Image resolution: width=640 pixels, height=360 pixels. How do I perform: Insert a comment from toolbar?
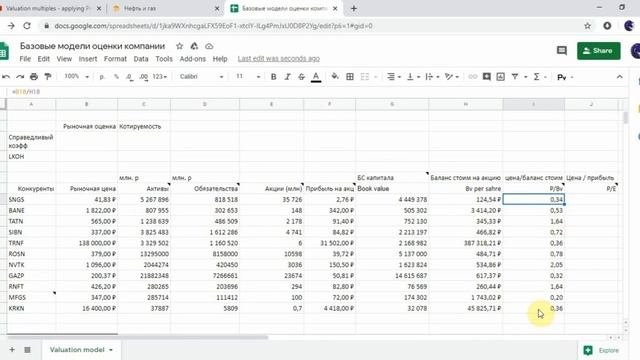coord(487,77)
